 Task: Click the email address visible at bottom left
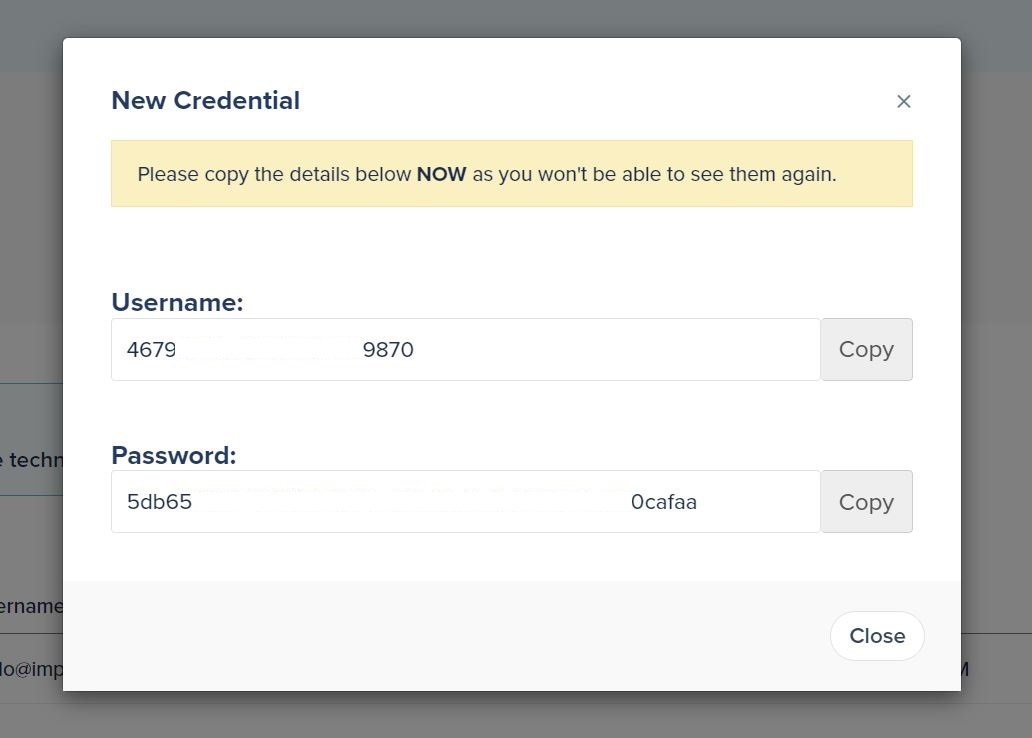point(30,669)
